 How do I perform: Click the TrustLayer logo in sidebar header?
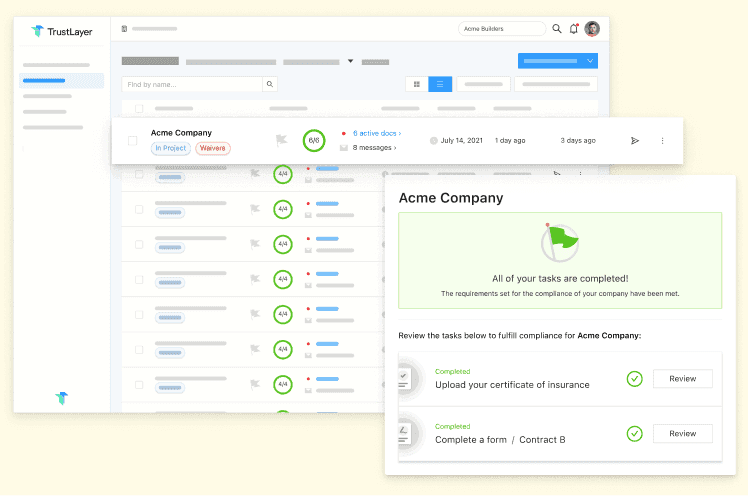click(x=62, y=31)
